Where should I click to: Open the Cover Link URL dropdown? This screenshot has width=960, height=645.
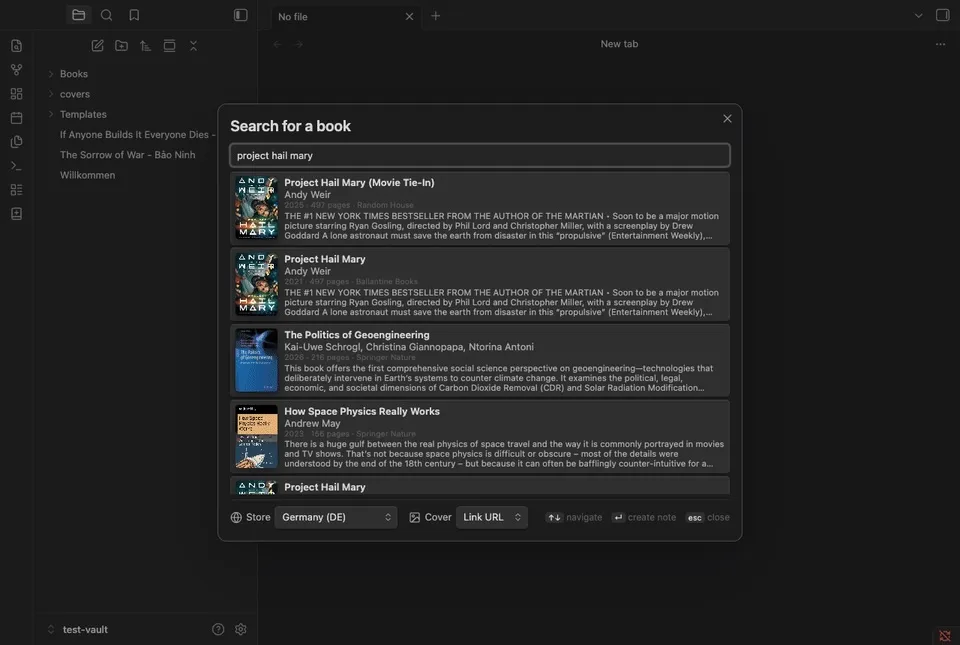click(492, 517)
